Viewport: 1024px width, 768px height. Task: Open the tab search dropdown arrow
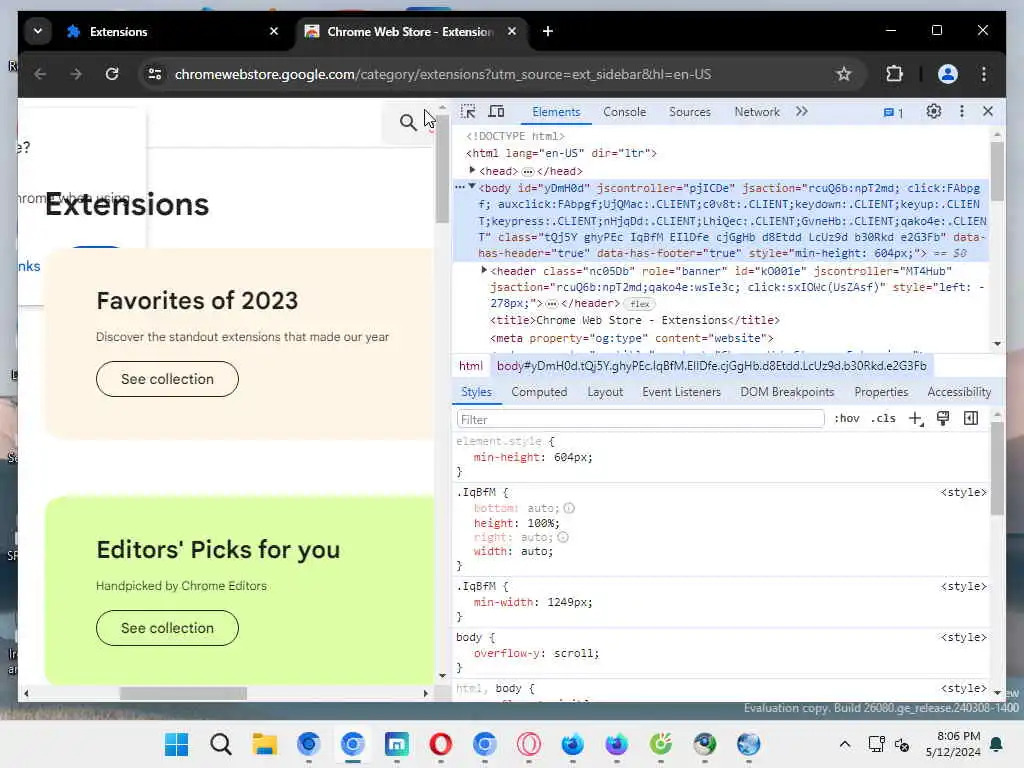point(38,31)
